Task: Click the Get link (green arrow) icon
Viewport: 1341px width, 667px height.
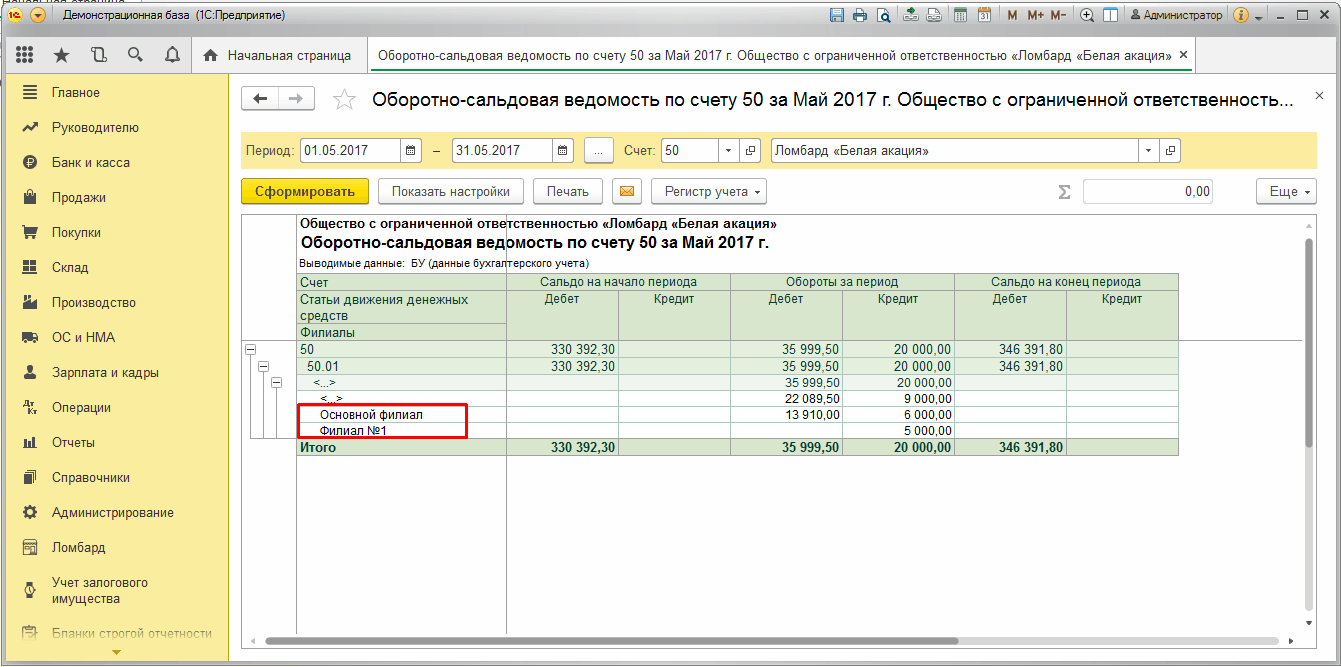Action: pyautogui.click(x=911, y=15)
